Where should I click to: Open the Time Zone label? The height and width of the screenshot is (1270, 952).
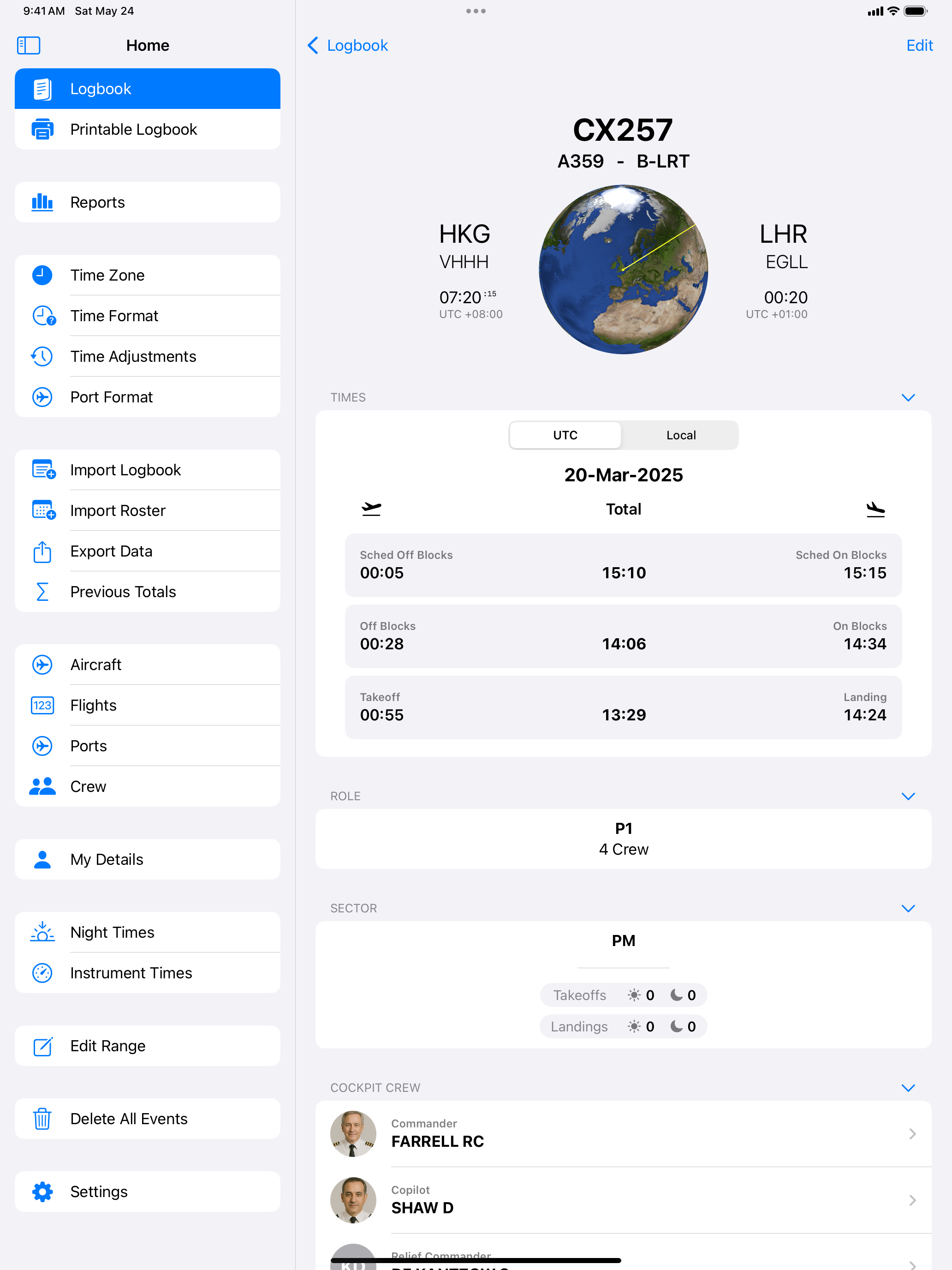click(107, 275)
